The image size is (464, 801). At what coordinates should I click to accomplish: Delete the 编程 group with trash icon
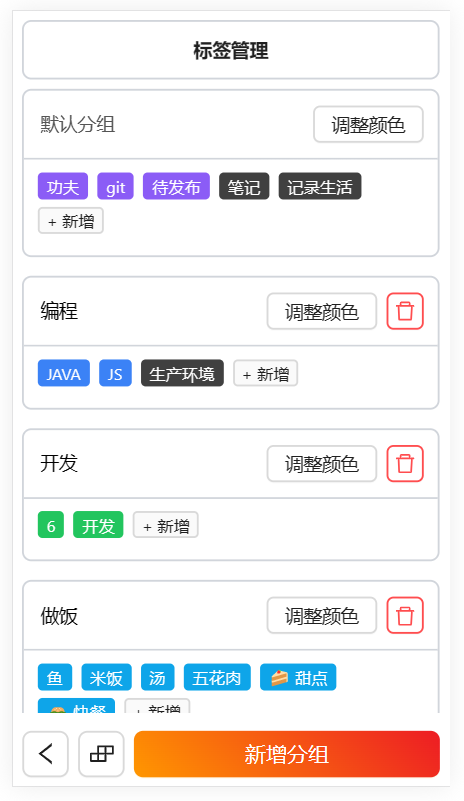pyautogui.click(x=405, y=311)
